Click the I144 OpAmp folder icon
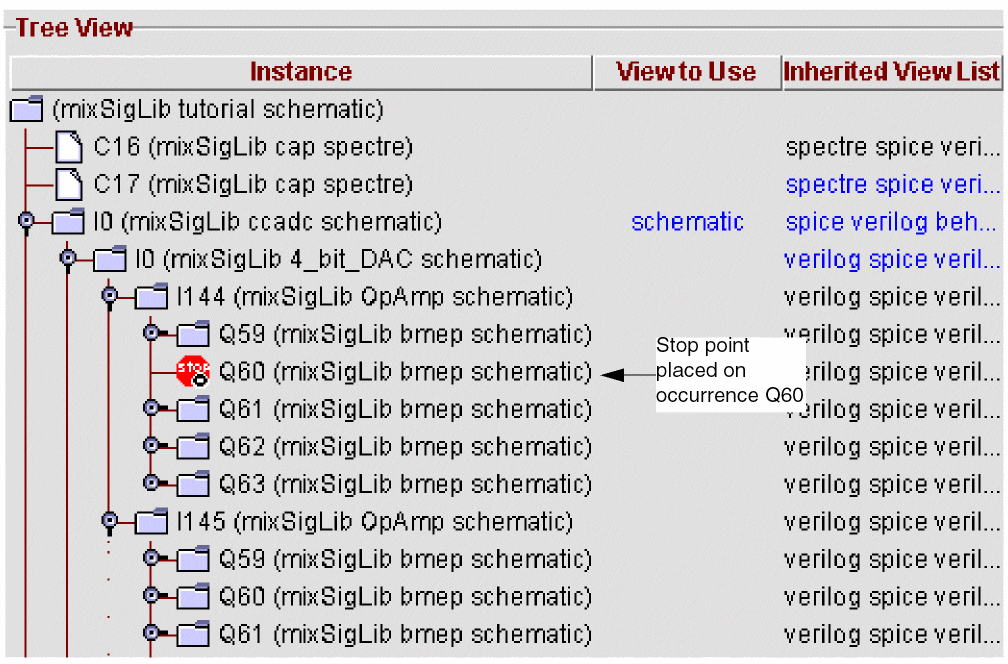1008x664 pixels. click(x=151, y=297)
